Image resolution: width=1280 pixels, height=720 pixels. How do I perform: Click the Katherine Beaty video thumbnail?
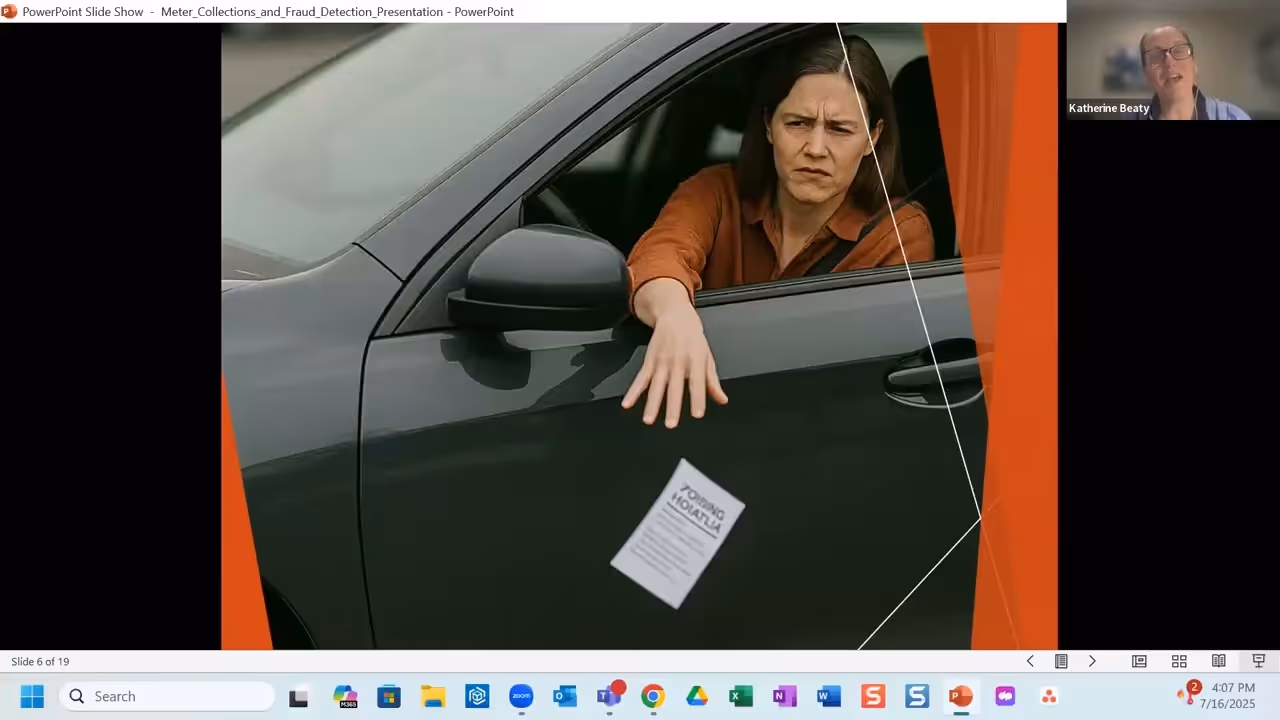click(1173, 60)
